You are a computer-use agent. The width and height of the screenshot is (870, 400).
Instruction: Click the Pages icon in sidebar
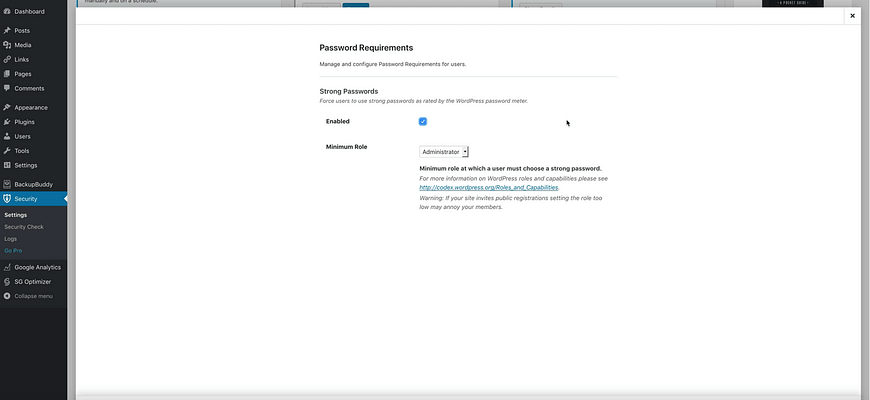pos(7,74)
